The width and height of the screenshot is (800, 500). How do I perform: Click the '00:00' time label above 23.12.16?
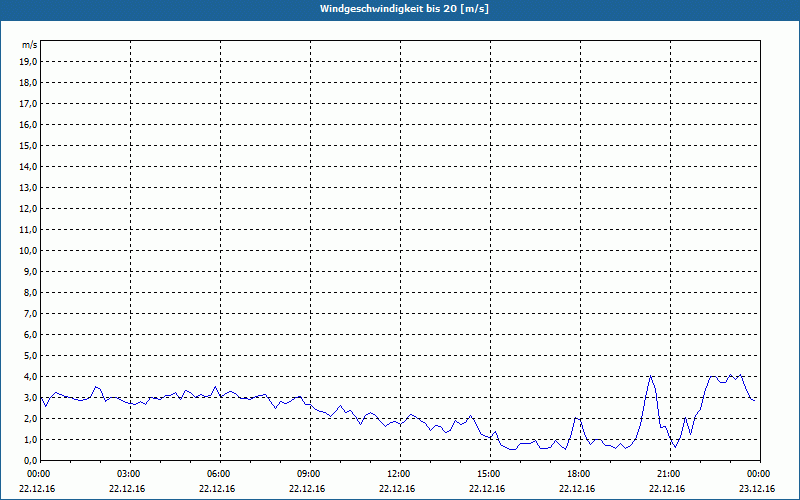pos(760,474)
